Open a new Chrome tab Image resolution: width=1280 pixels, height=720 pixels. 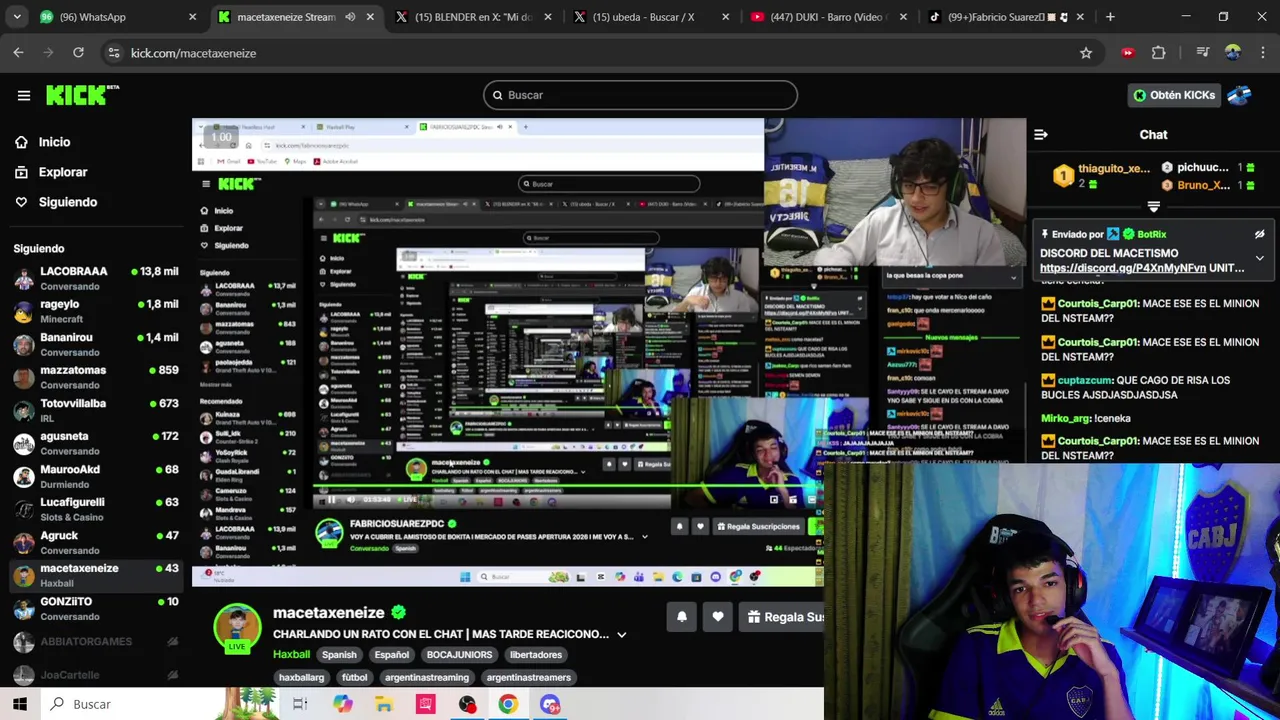click(x=1110, y=17)
